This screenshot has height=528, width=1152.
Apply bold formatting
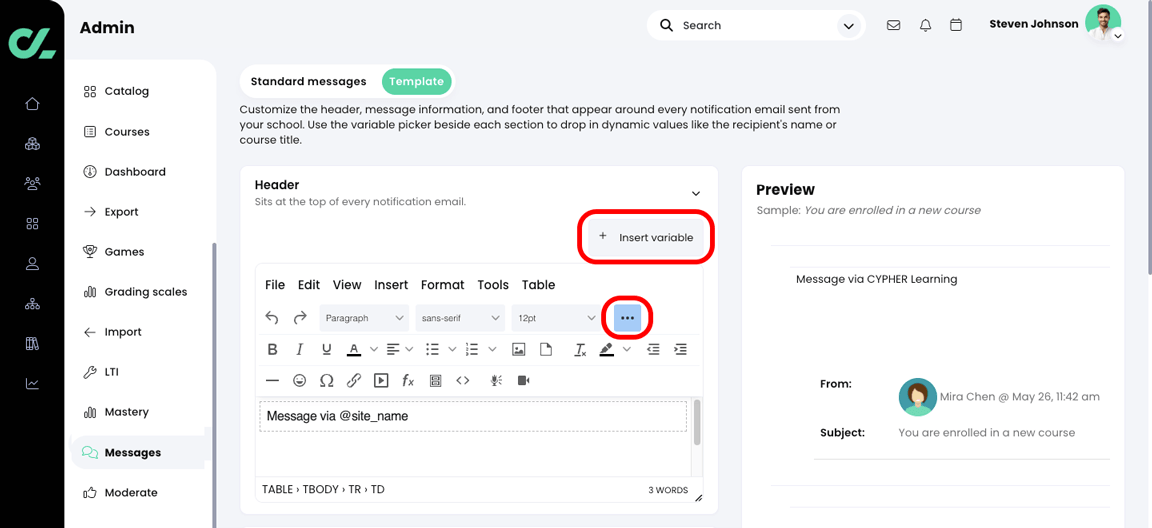(x=272, y=350)
